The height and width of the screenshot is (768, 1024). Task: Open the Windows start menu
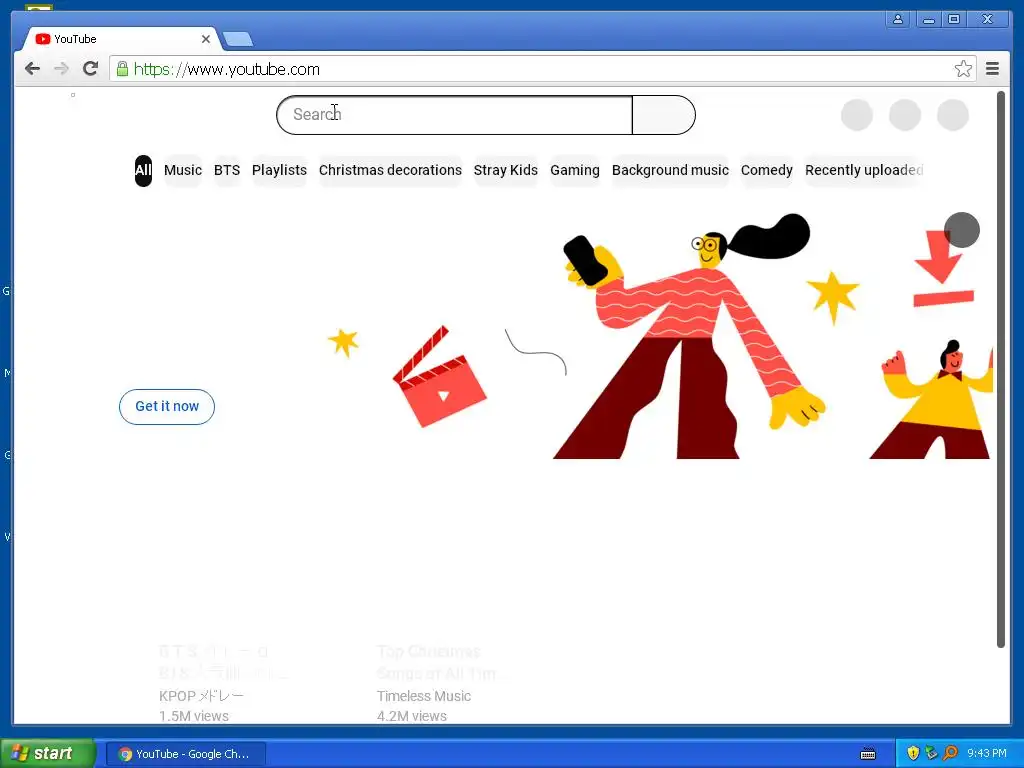pos(48,754)
